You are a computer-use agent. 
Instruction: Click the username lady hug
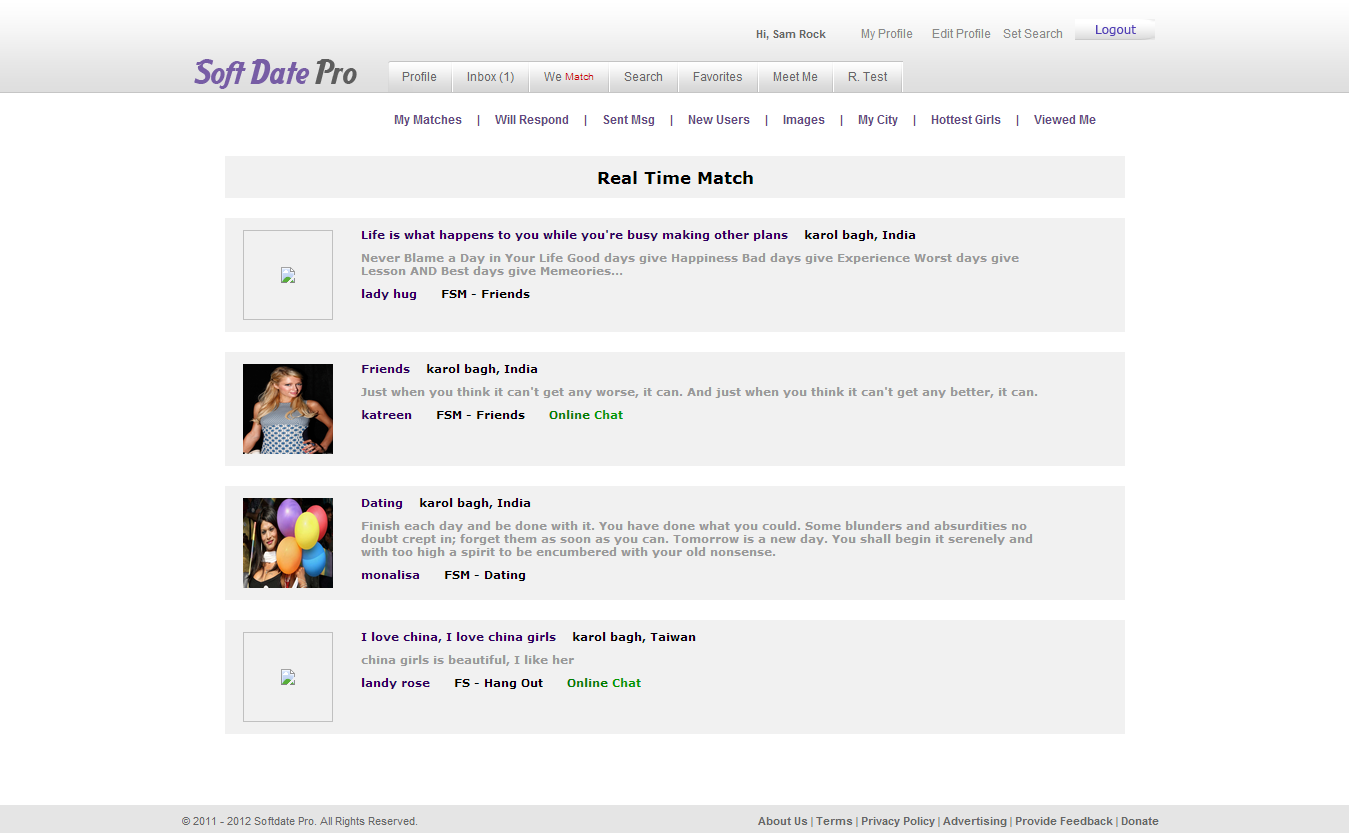(389, 294)
